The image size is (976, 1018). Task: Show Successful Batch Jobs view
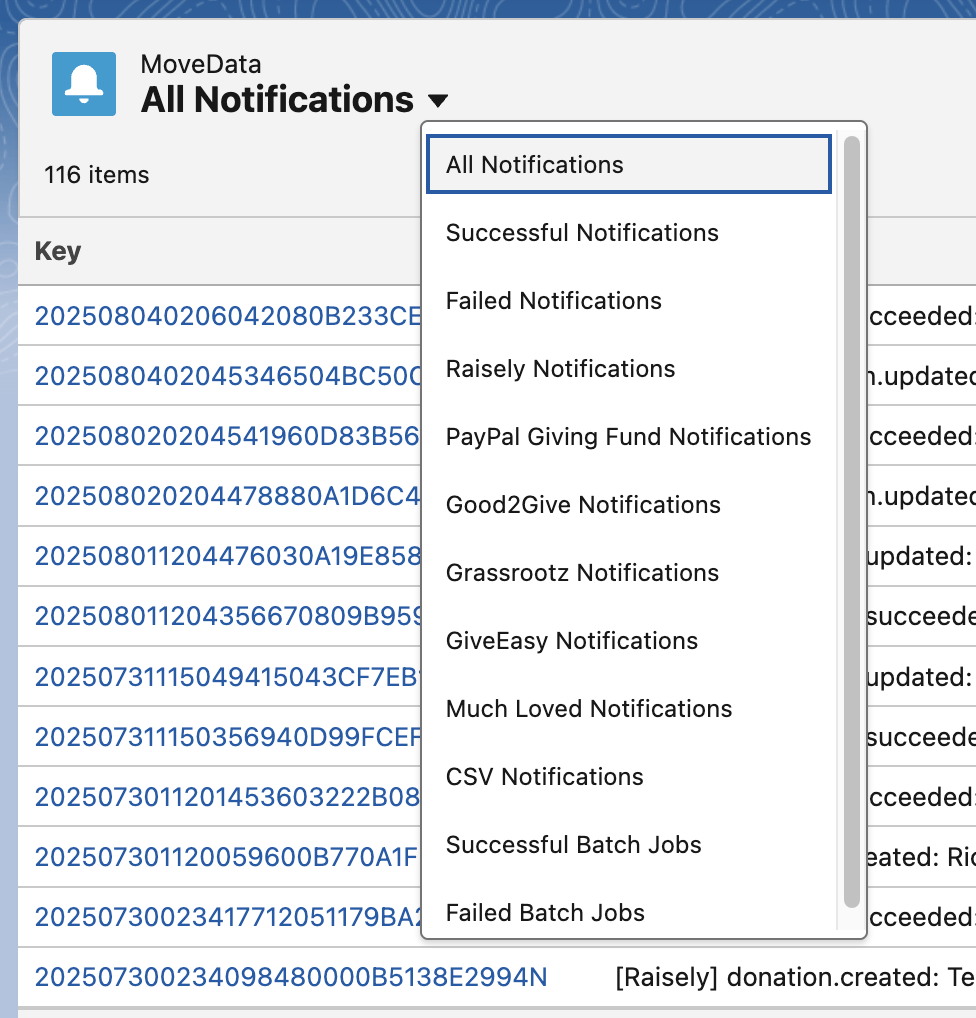tap(574, 845)
